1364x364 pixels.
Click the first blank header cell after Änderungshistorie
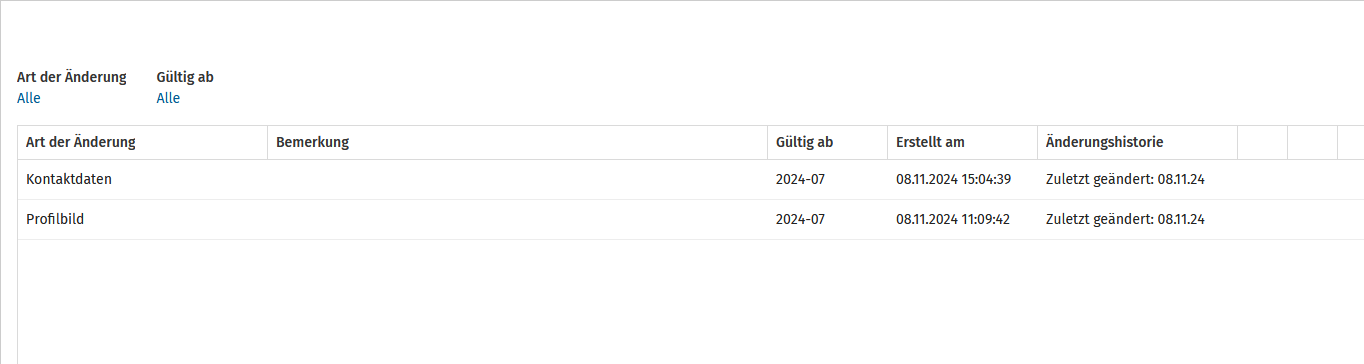point(1263,143)
